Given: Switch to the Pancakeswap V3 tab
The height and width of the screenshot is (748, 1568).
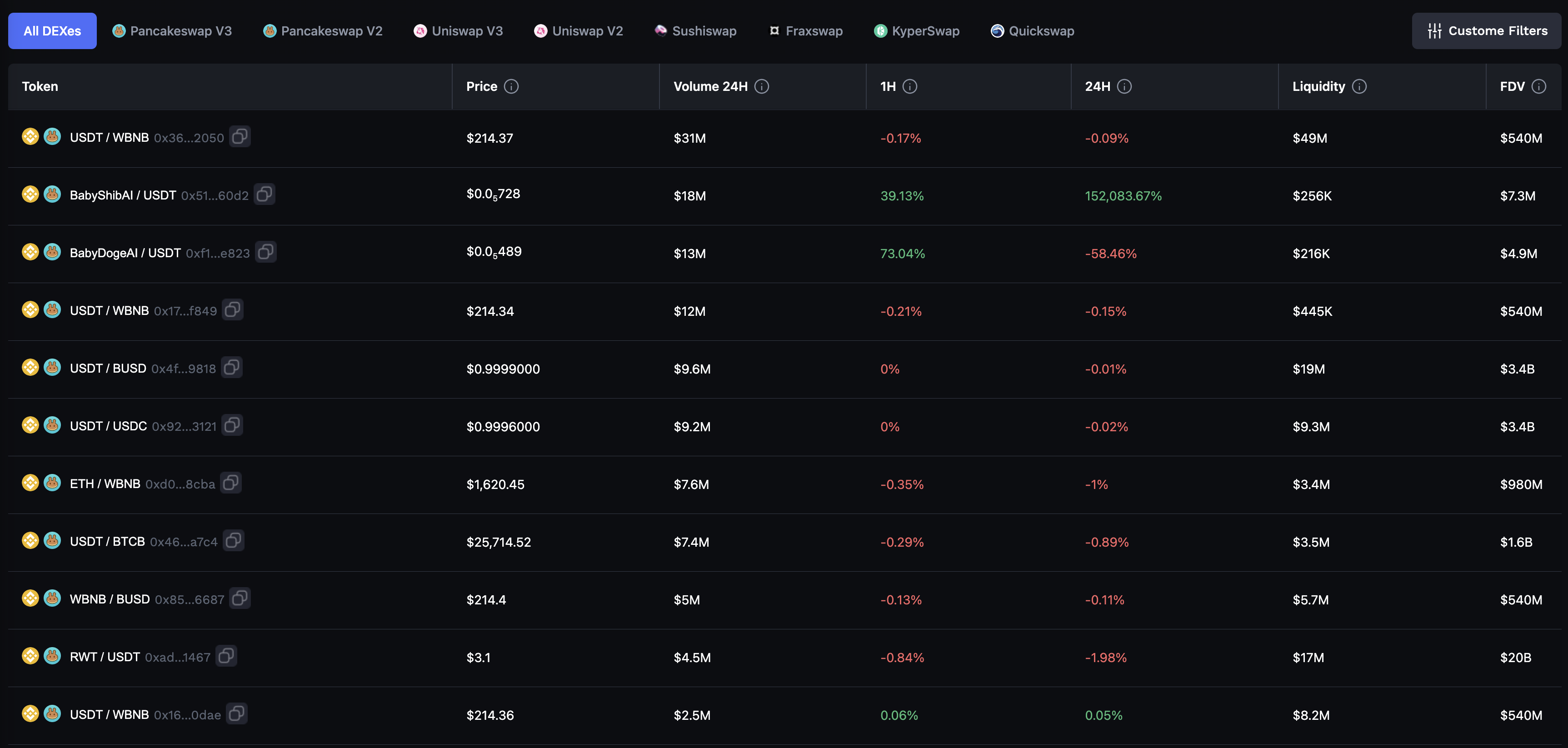Looking at the screenshot, I should [x=172, y=31].
